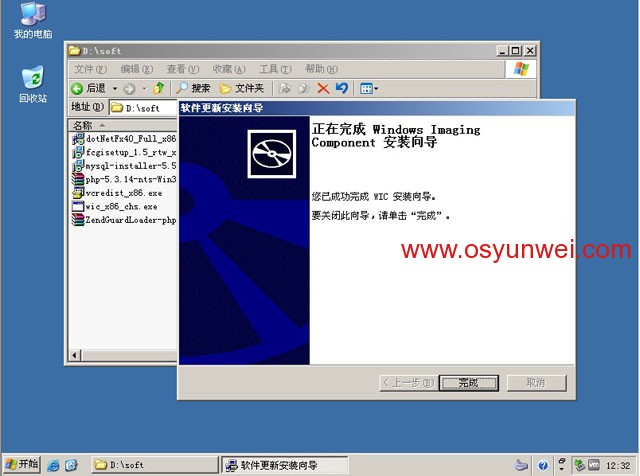Open the Help menu in Explorer
The width and height of the screenshot is (640, 476).
click(x=322, y=69)
